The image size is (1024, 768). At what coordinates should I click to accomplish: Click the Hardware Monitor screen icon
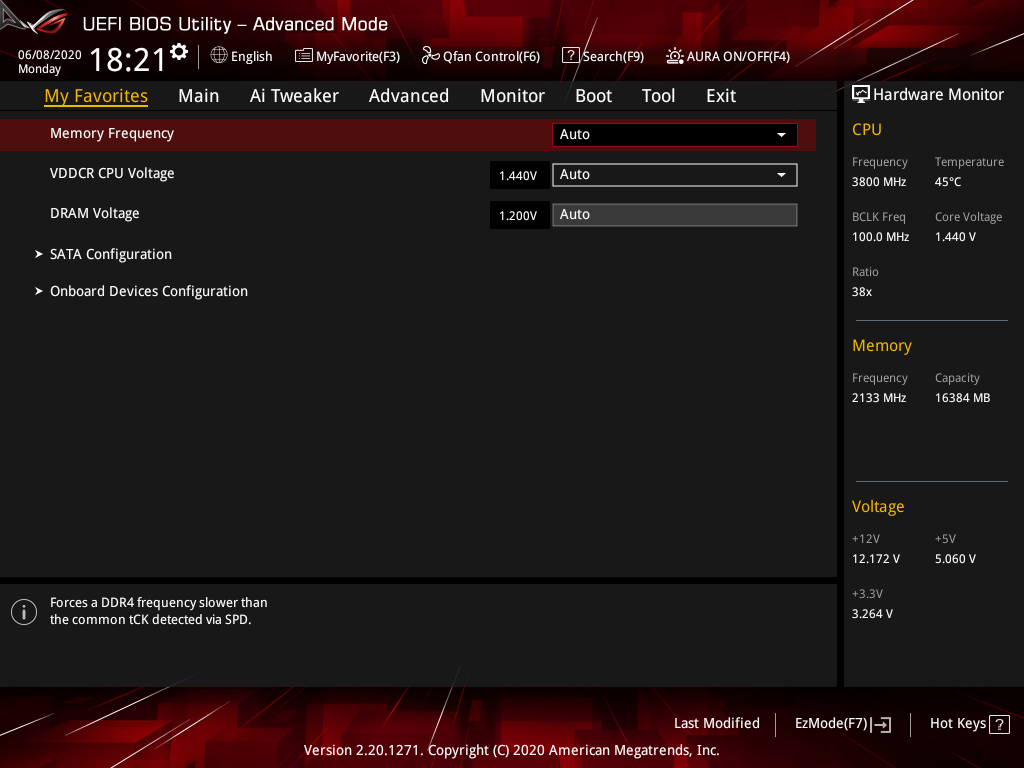click(861, 95)
